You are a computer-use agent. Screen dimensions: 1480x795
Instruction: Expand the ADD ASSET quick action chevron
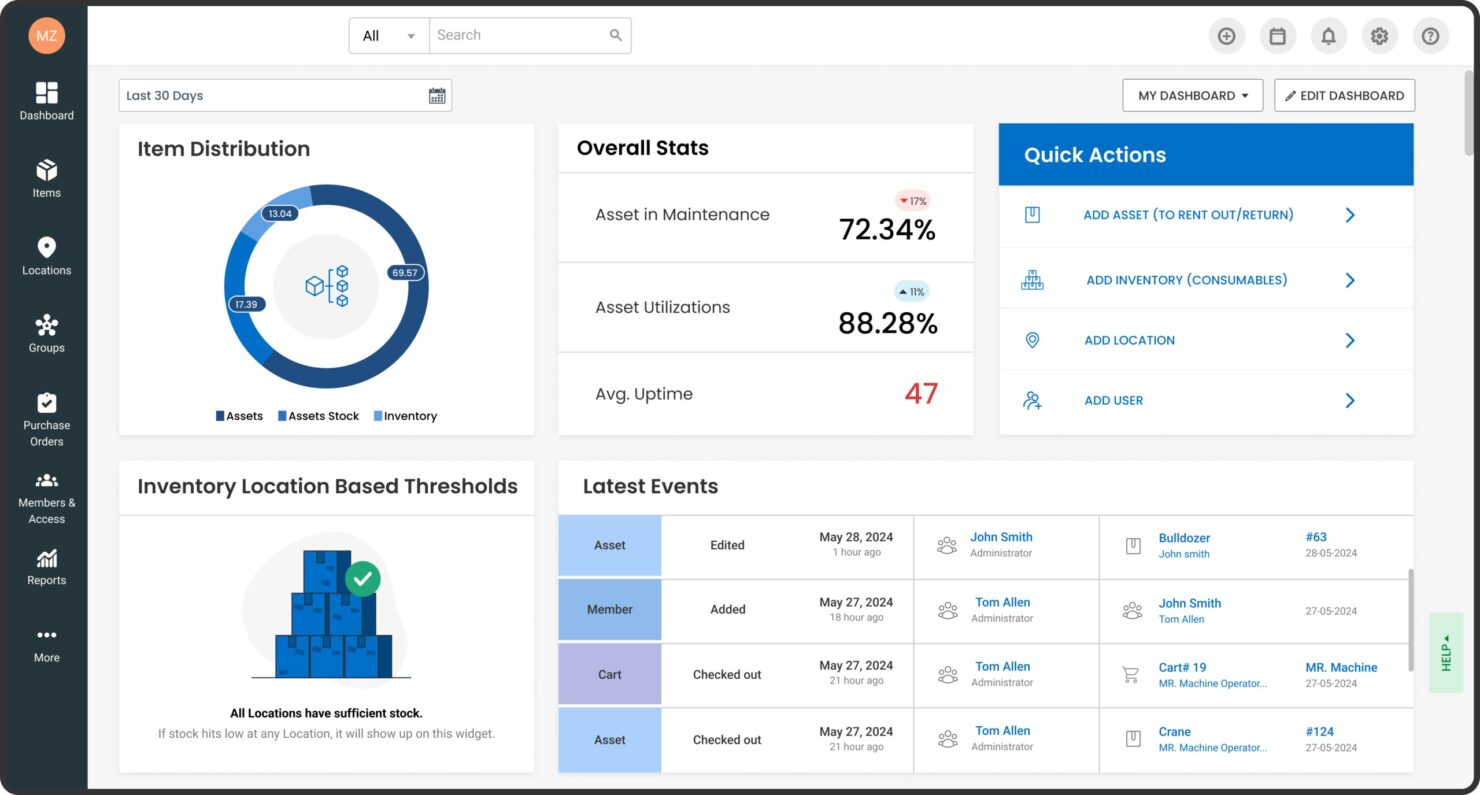click(1350, 214)
